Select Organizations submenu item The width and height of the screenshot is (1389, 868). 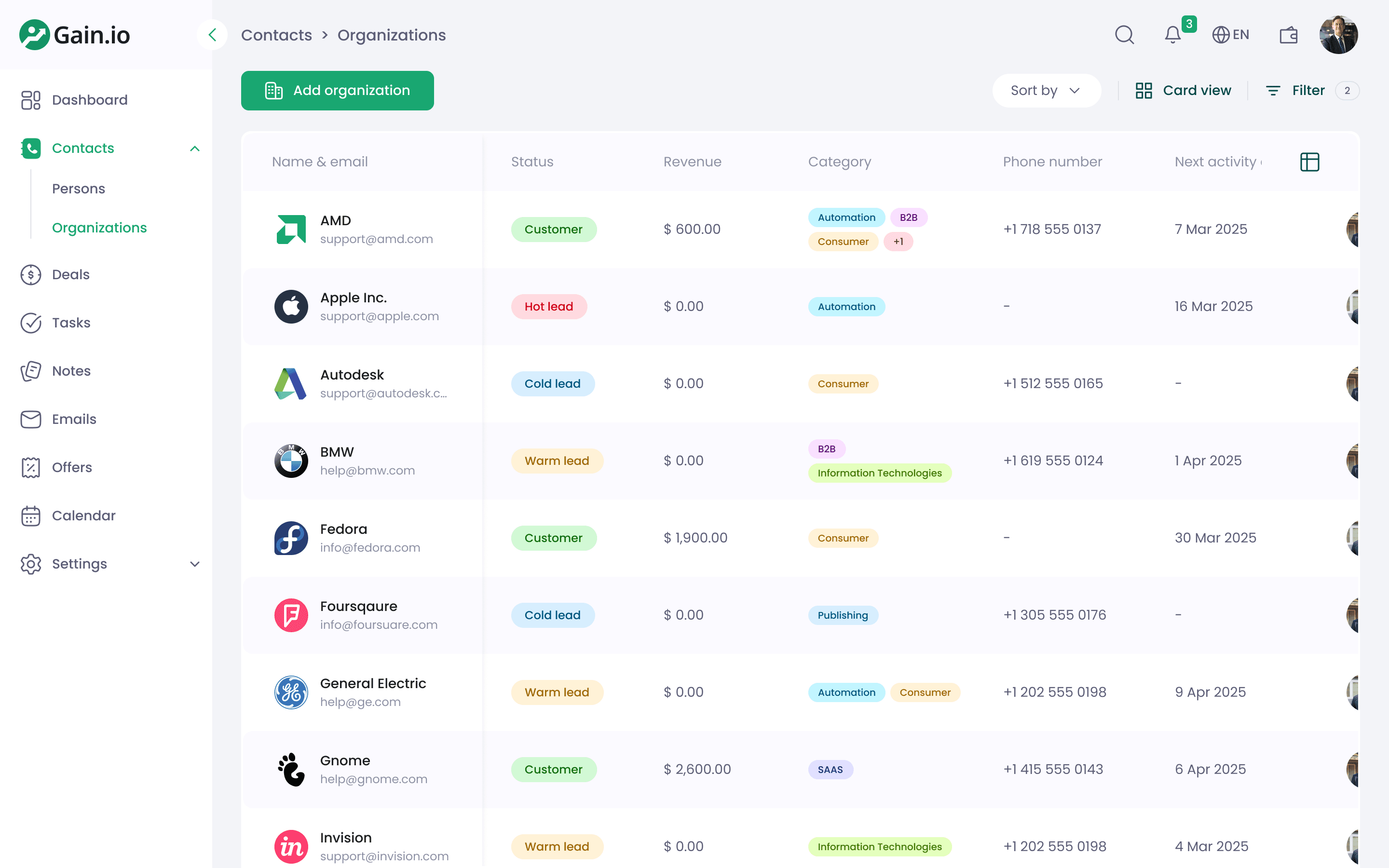tap(99, 228)
